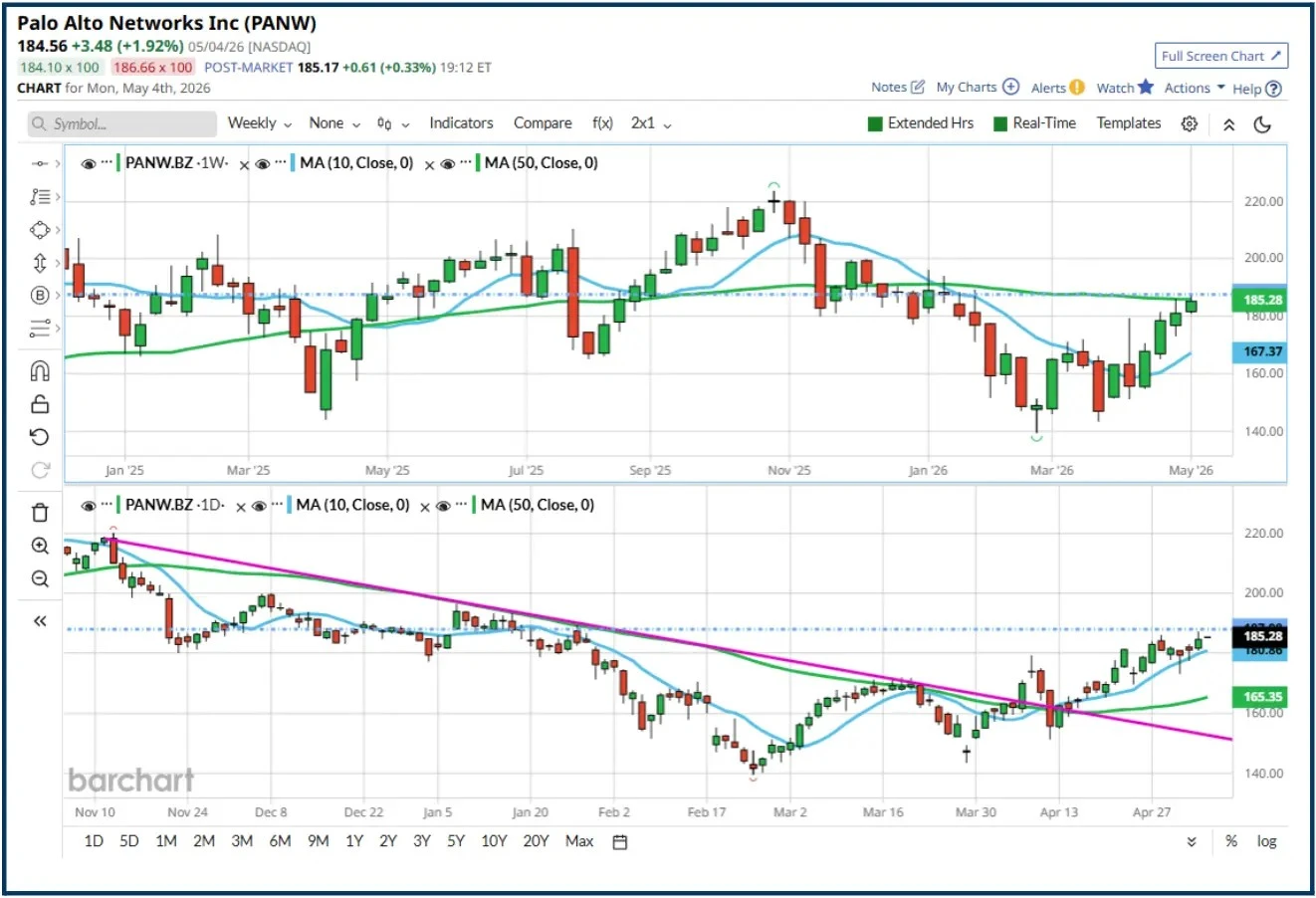Hide the daily MA 50 line via eye icon
This screenshot has width=1316, height=898.
(x=443, y=507)
